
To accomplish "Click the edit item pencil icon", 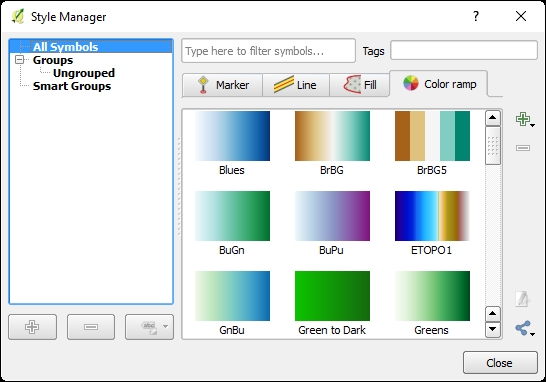I will pos(523,299).
